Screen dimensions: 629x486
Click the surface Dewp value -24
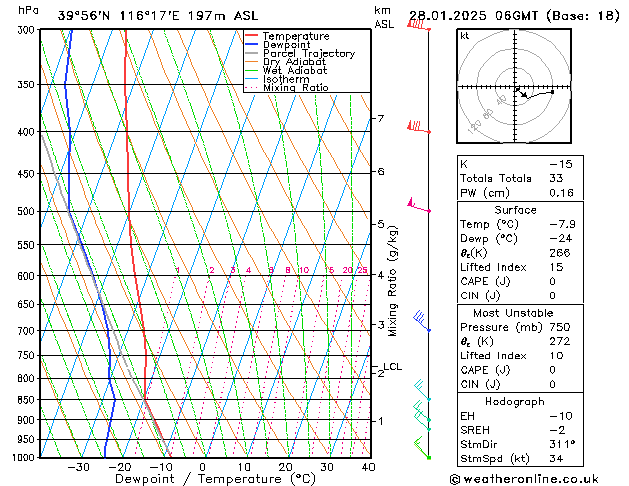click(x=560, y=239)
